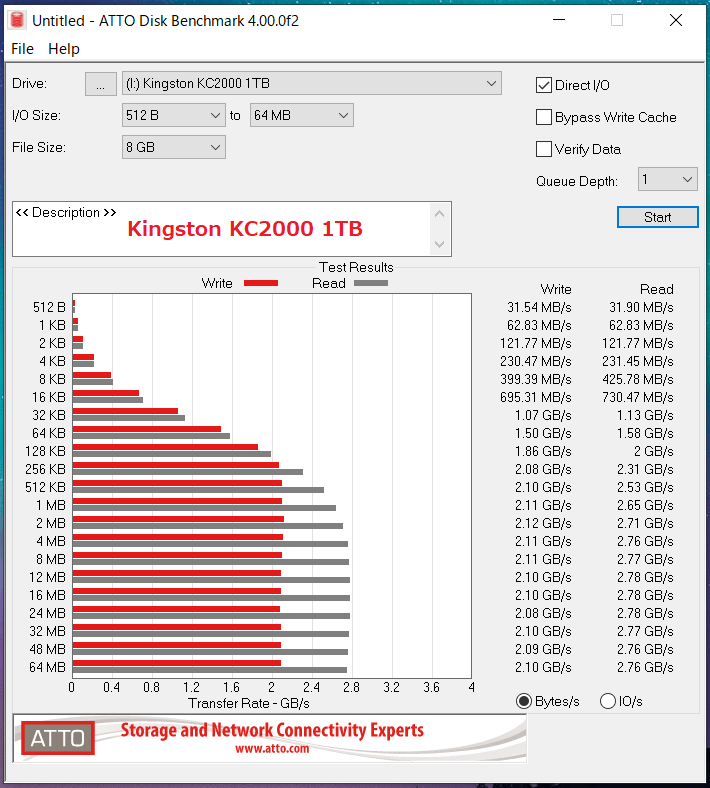The width and height of the screenshot is (710, 788).
Task: Click the 1 MB read value 2.65 GB/s
Action: tap(645, 505)
